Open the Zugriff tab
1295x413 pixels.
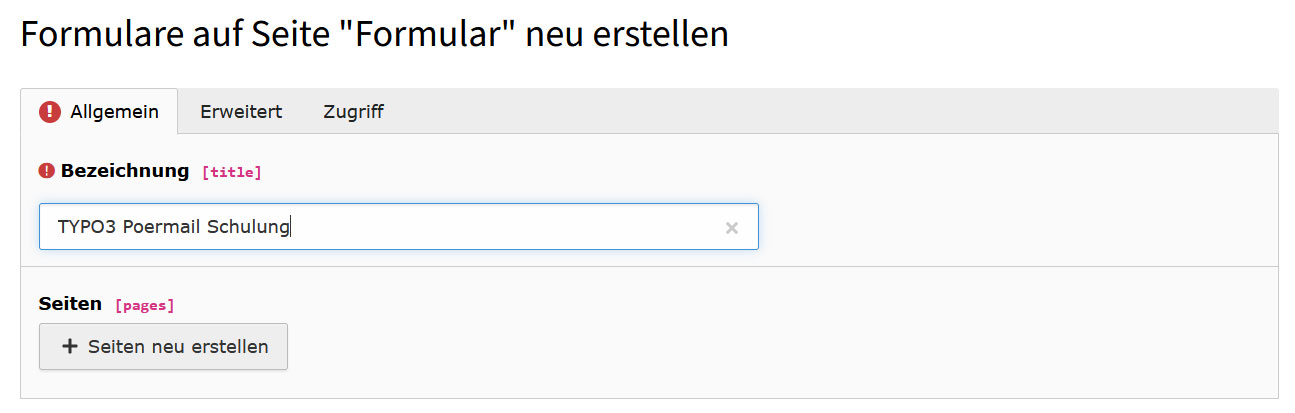tap(353, 112)
